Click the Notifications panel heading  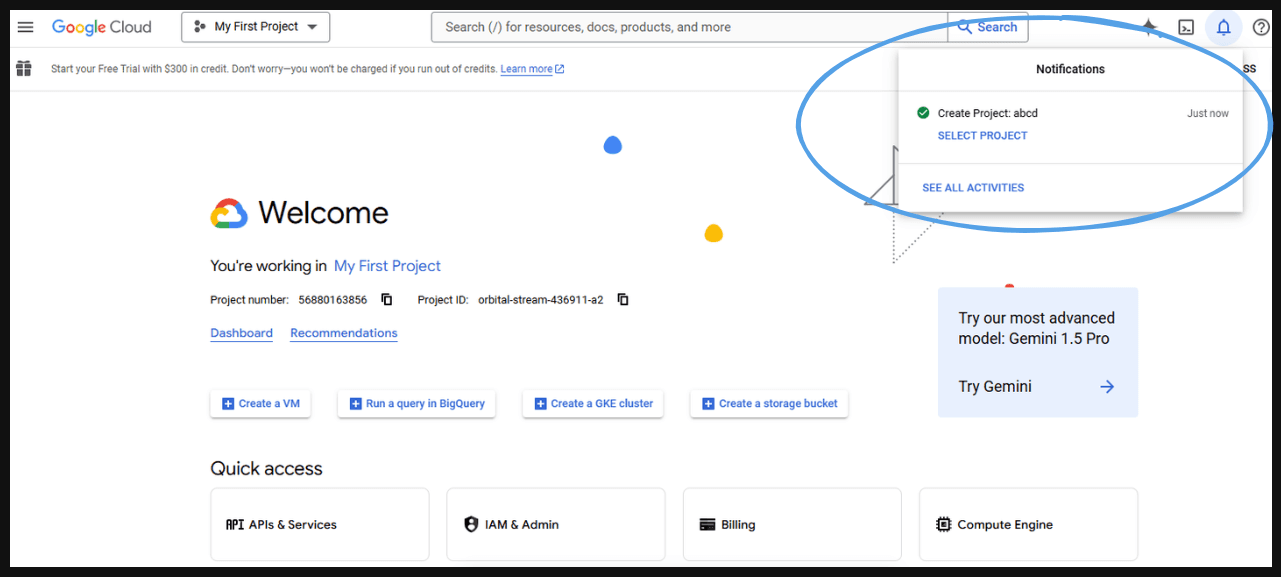1070,69
